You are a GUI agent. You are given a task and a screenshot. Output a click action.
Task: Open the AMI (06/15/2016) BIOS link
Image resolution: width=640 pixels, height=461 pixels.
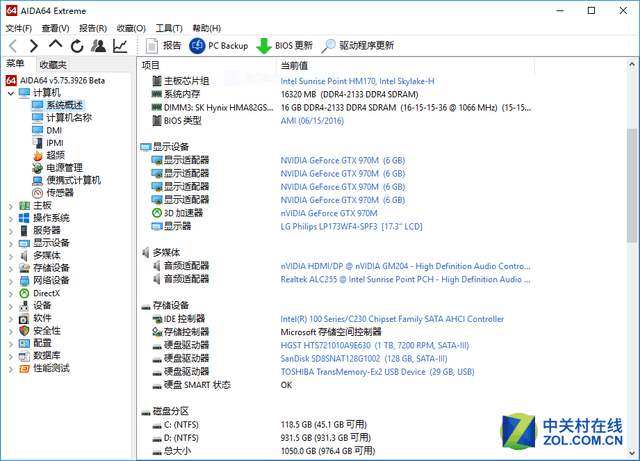[x=312, y=121]
